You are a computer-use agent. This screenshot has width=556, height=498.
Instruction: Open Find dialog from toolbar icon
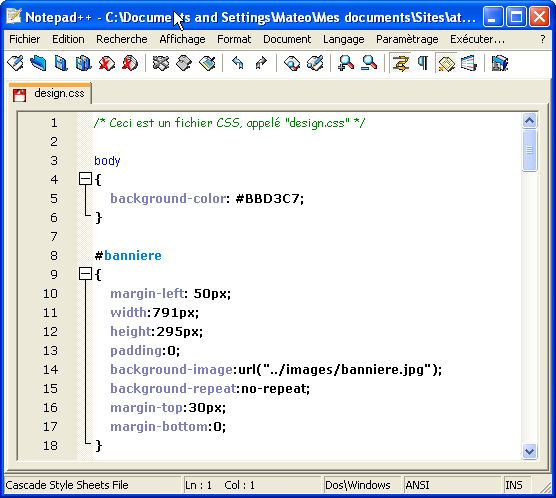(x=292, y=64)
